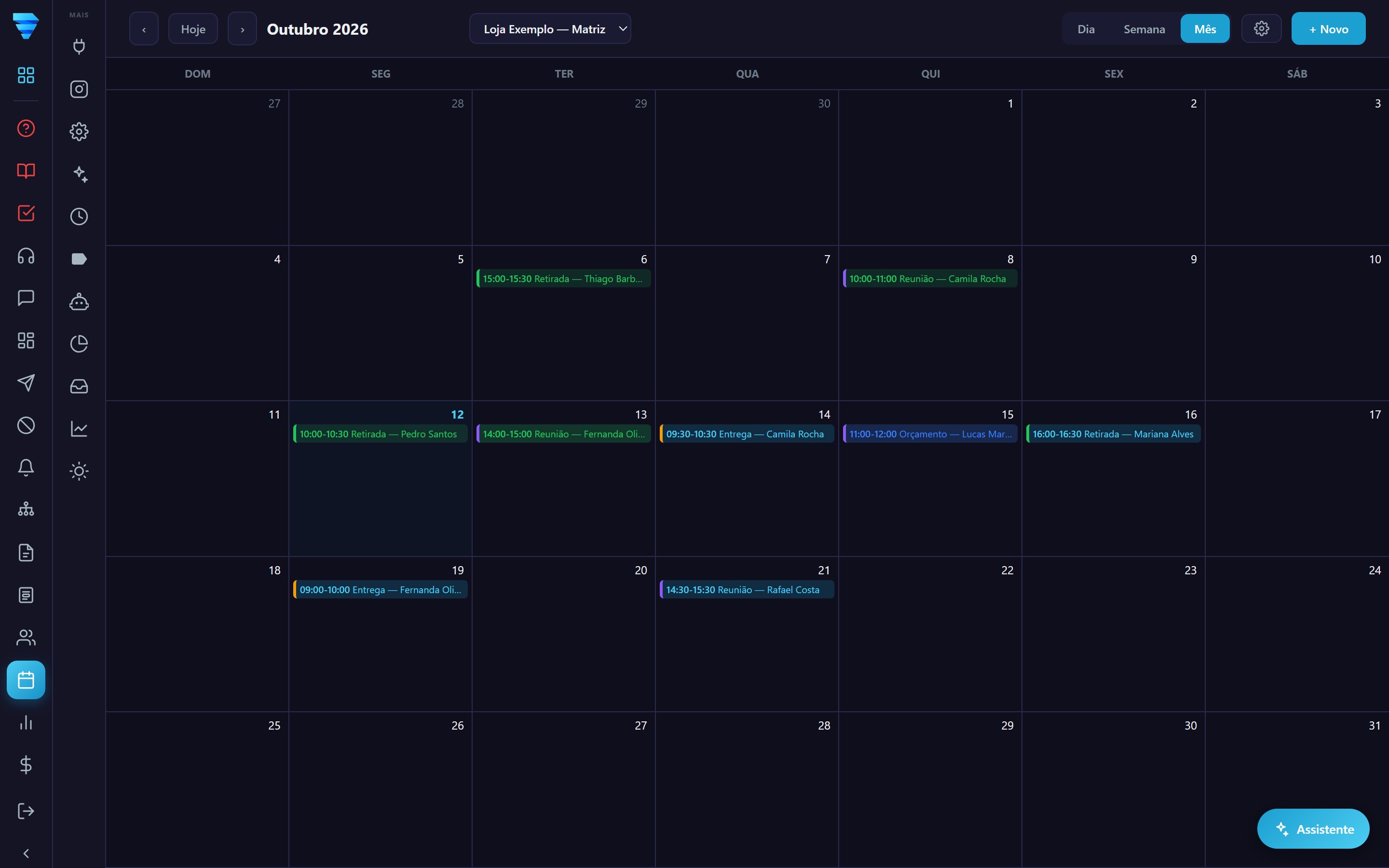Collapse the sidebar with bottom chevron
The image size is (1389, 868).
coord(26,854)
